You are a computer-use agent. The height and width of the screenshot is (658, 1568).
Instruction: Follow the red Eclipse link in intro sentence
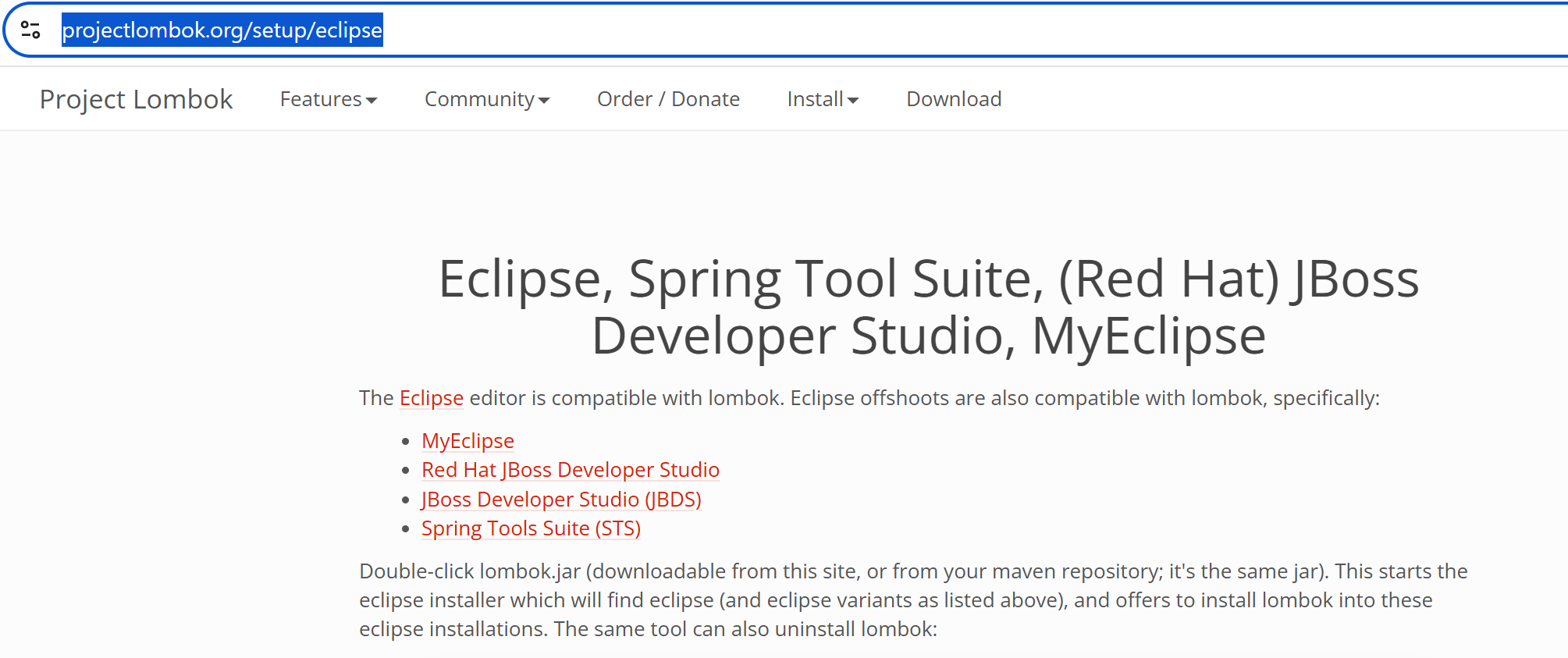point(432,398)
